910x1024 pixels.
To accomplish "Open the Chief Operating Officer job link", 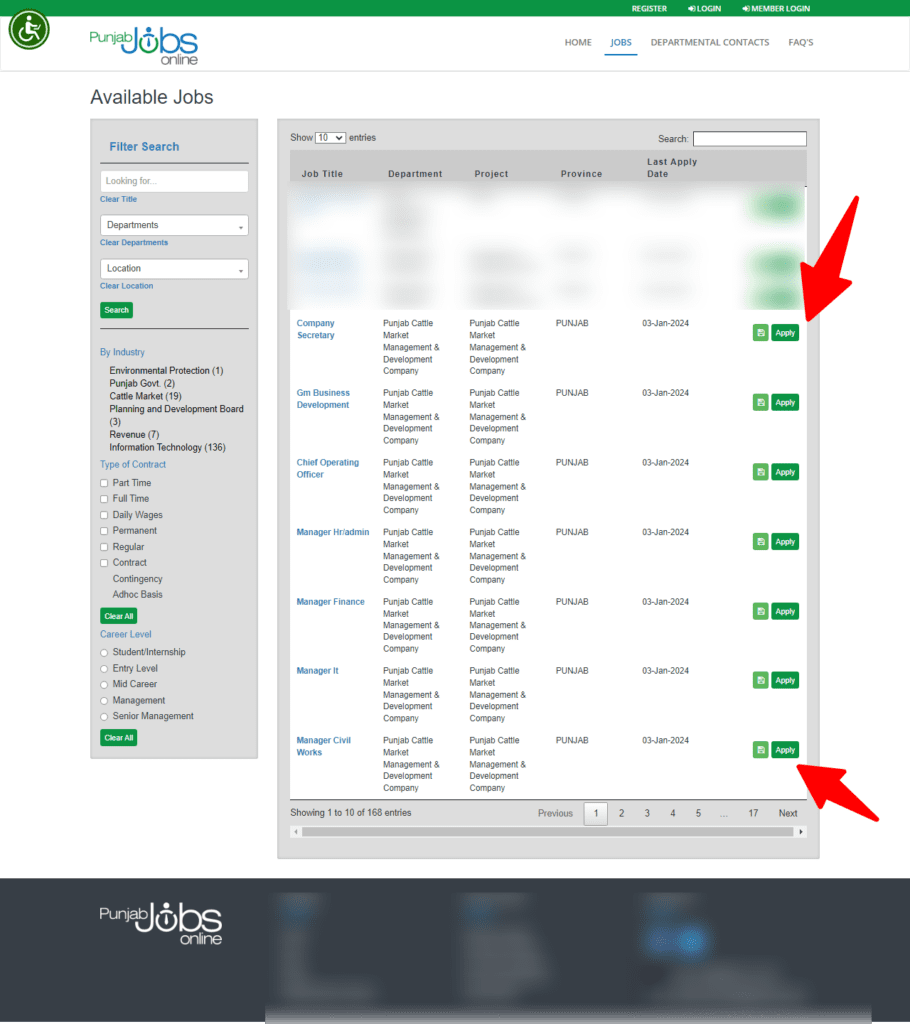I will point(327,468).
